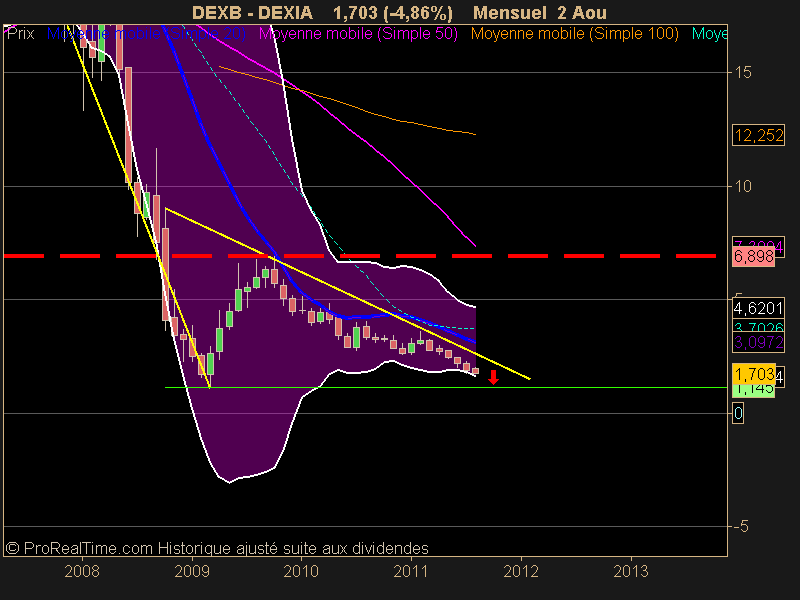Click the 15 value on price axis

click(743, 72)
